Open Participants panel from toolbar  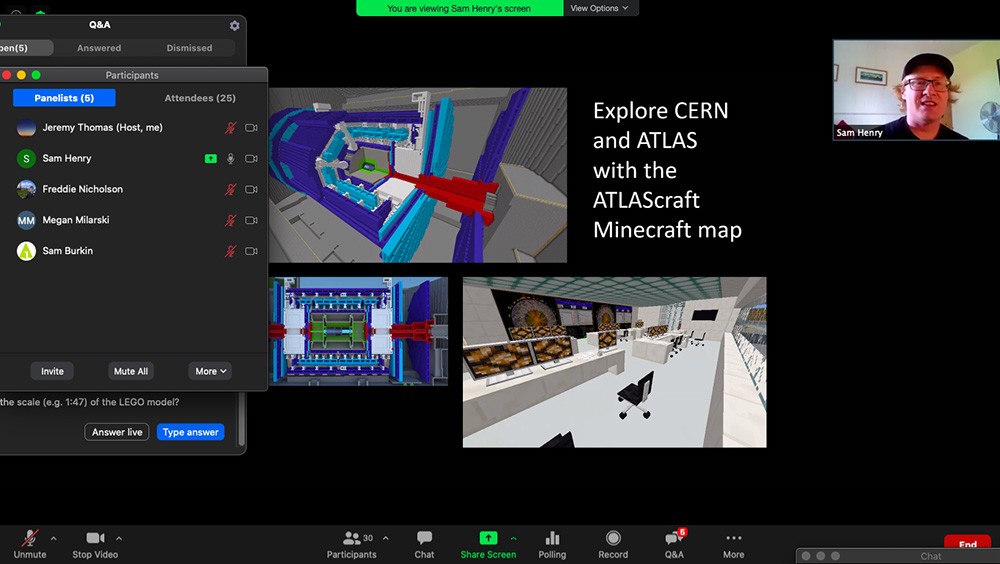point(351,545)
